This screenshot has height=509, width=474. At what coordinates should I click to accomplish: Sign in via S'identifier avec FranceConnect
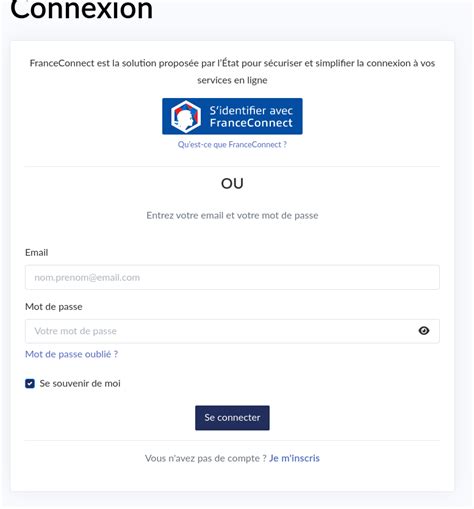coord(232,116)
